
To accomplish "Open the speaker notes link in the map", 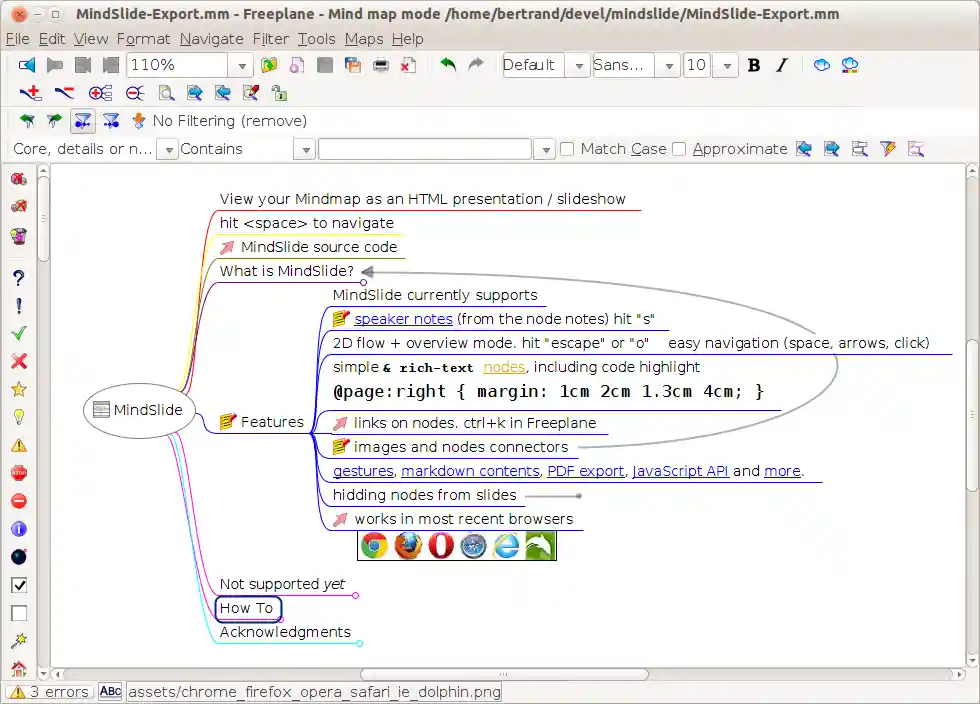I will coord(403,318).
